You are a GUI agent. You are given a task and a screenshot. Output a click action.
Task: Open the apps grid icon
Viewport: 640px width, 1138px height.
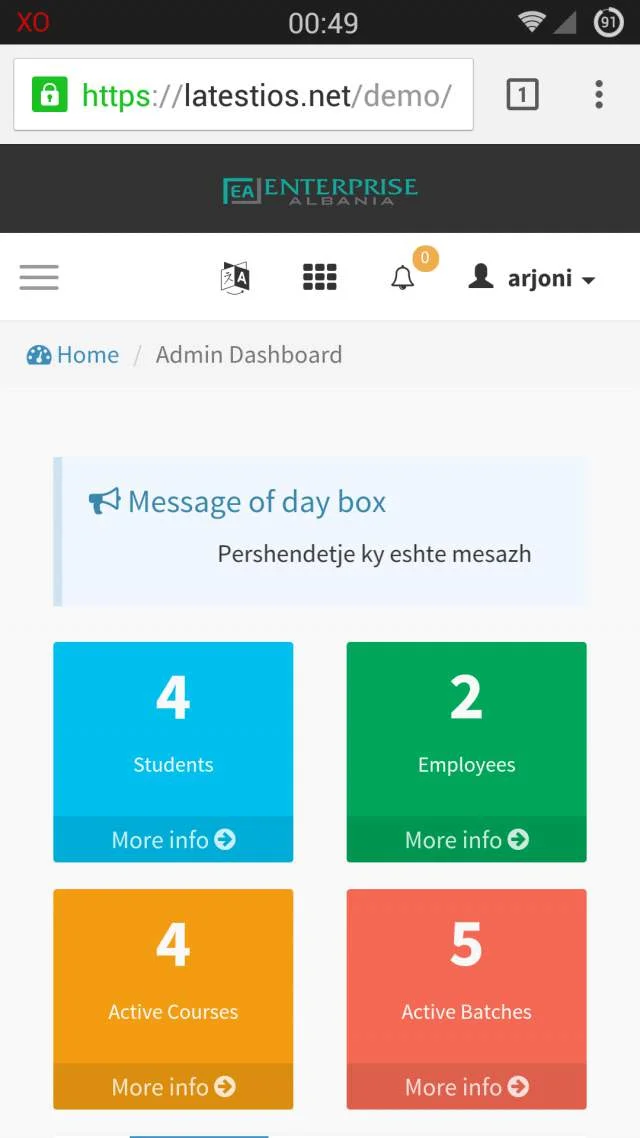pos(319,277)
